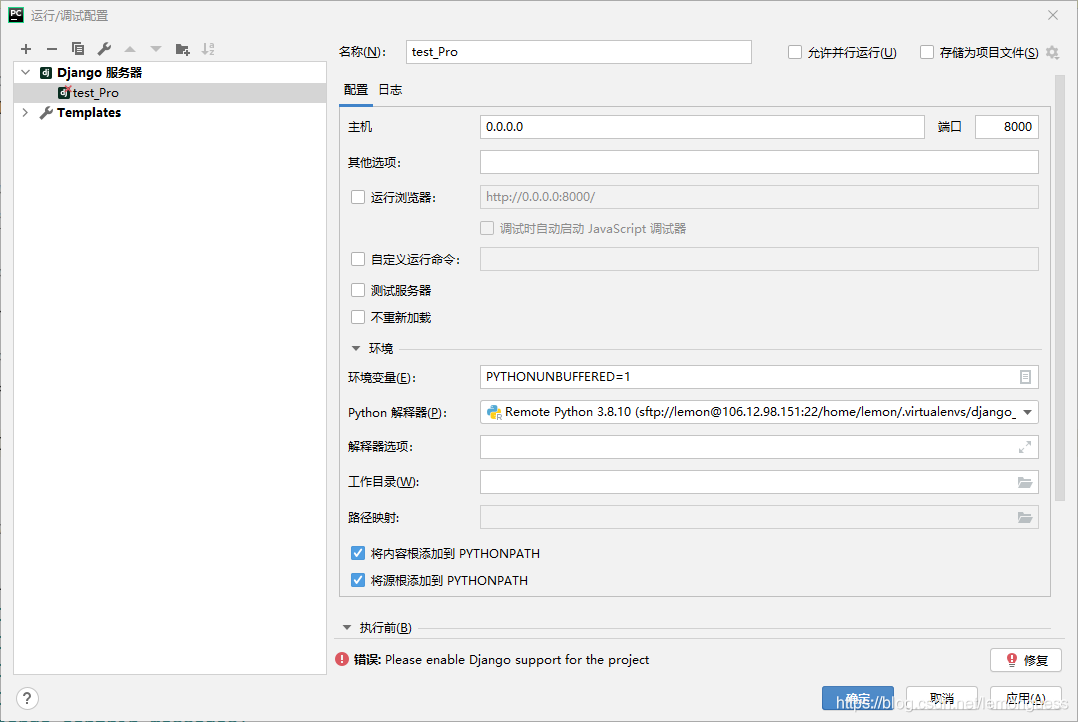Collapse the 执行前 section
The image size is (1078, 722).
(x=346, y=627)
